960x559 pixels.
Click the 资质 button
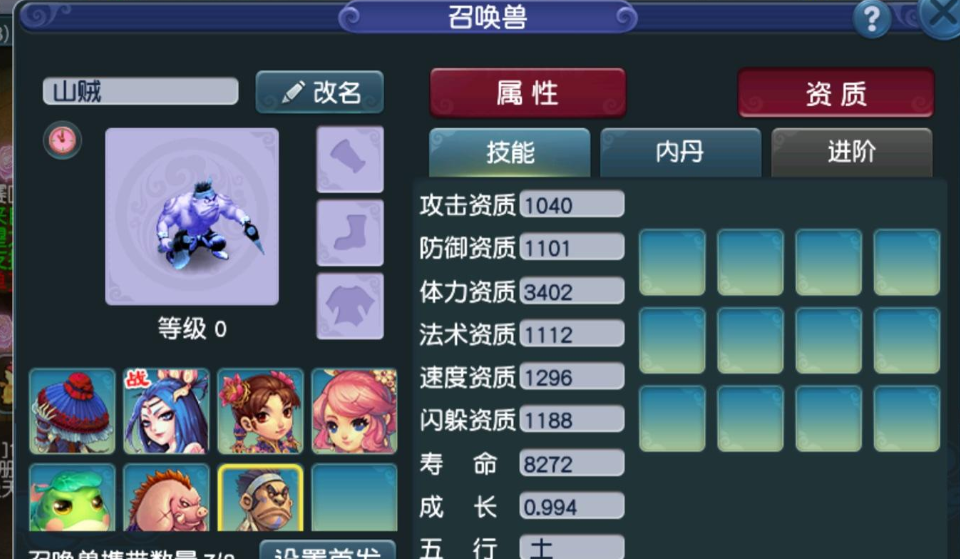(836, 93)
